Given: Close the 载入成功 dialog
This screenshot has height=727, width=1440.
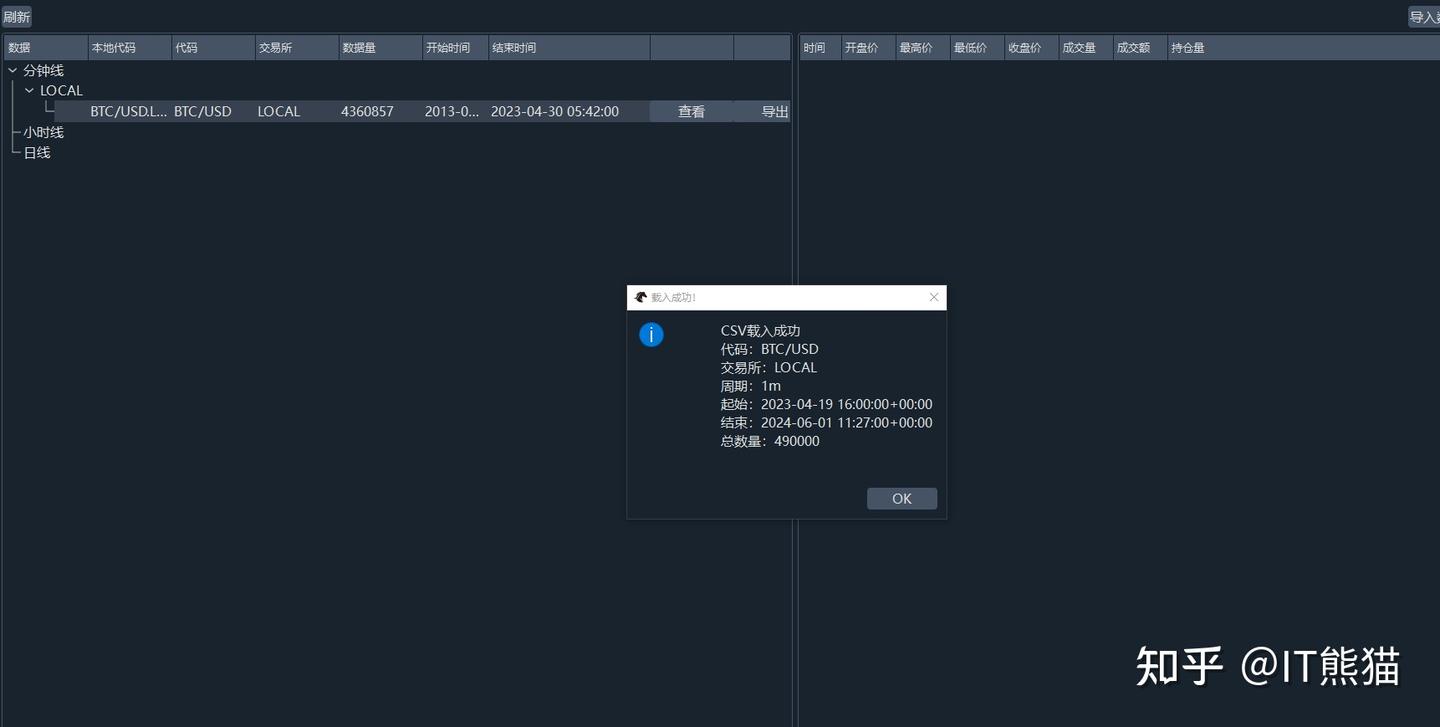Looking at the screenshot, I should [933, 297].
